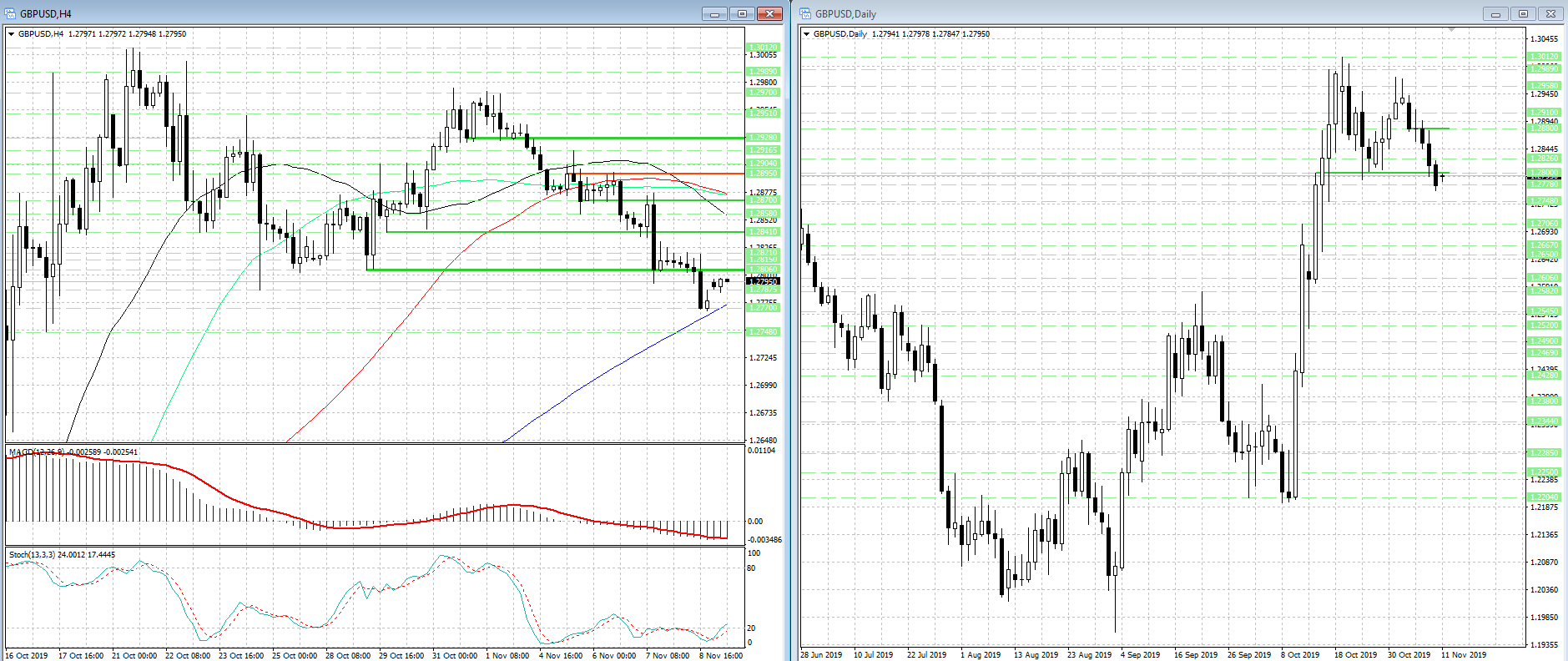Viewport: 1568px width, 661px height.
Task: Expand the arrow beside GBPUSD,Daily chart label
Action: (806, 34)
